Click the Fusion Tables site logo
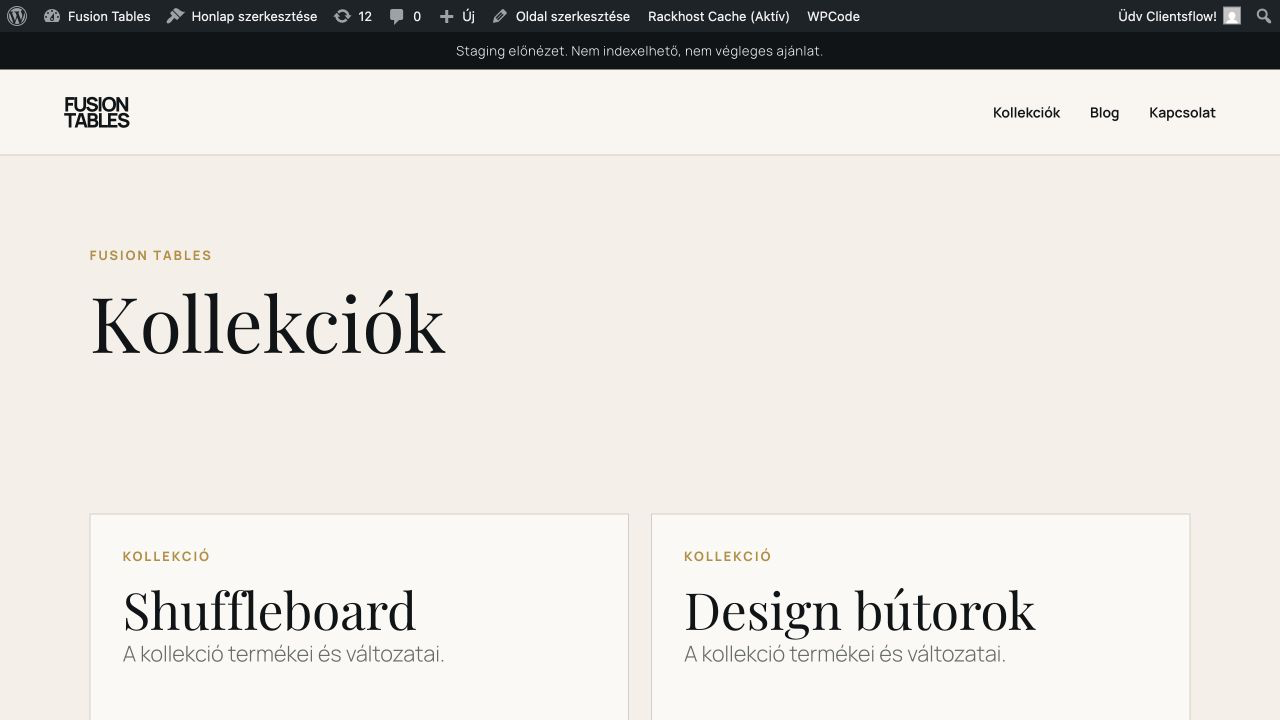 point(97,112)
